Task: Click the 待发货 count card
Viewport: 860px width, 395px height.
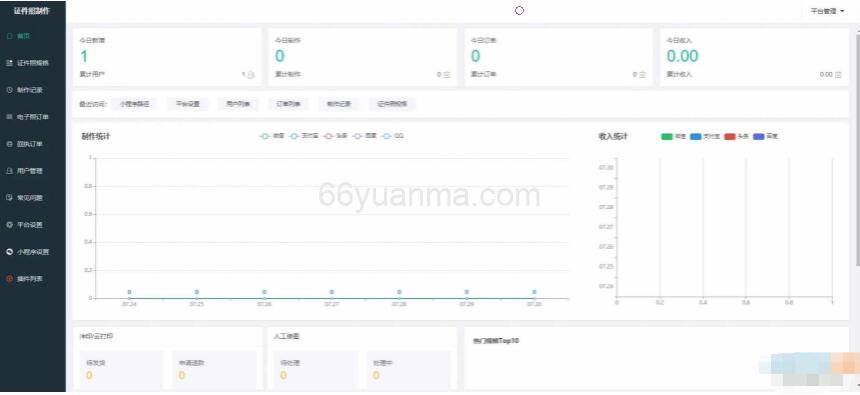Action: (121, 370)
